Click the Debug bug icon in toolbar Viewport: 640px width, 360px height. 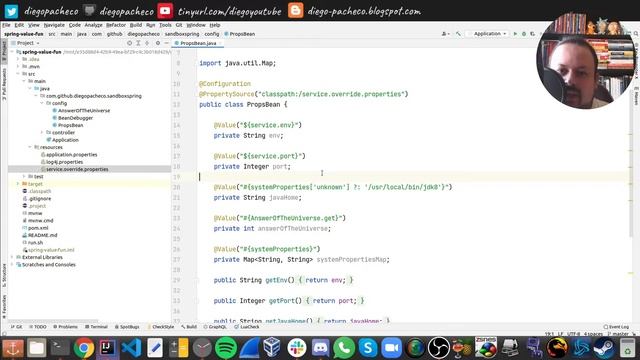coord(524,34)
